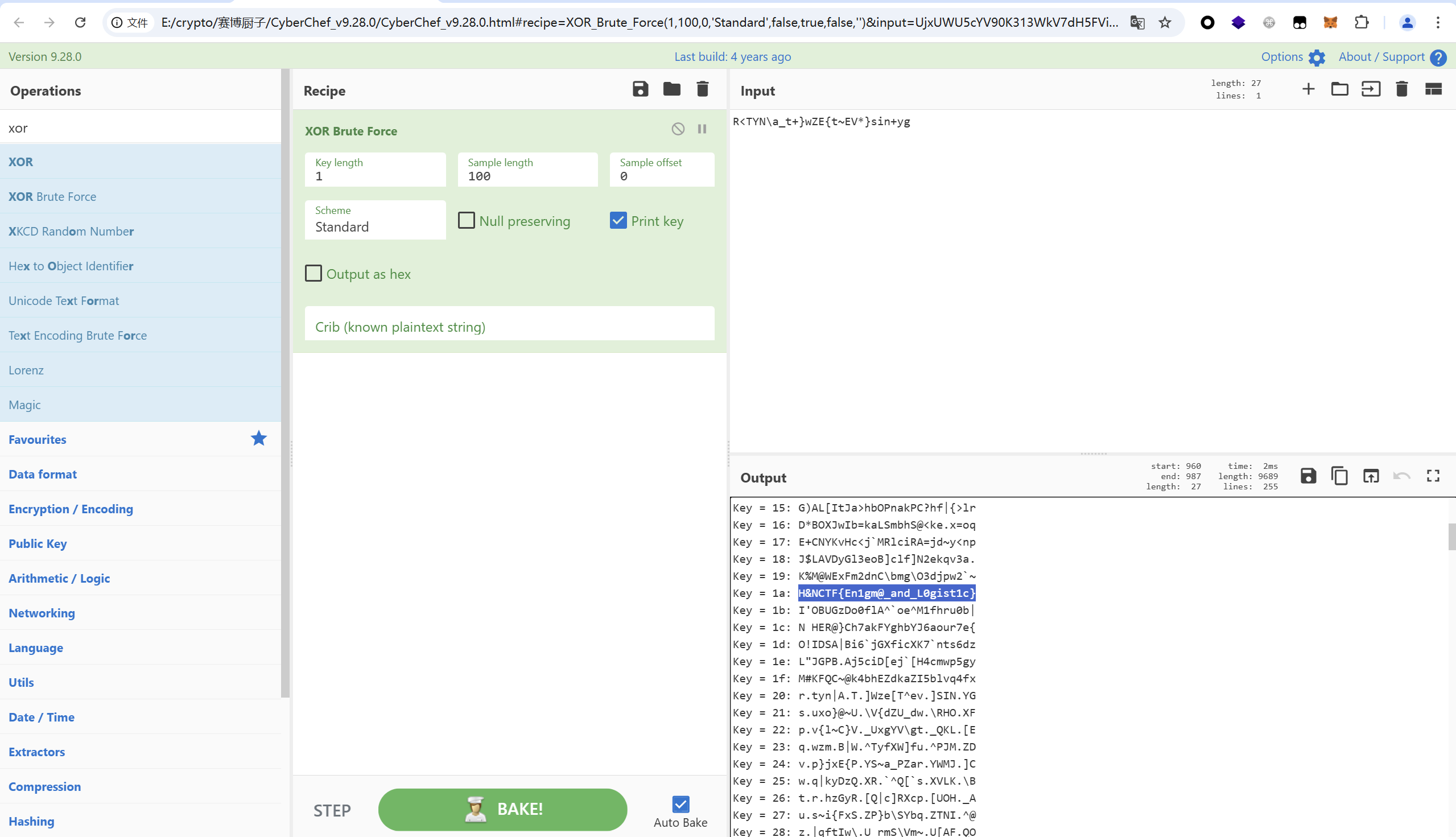Undo switch of output and input
The height and width of the screenshot is (837, 1456).
1401,476
